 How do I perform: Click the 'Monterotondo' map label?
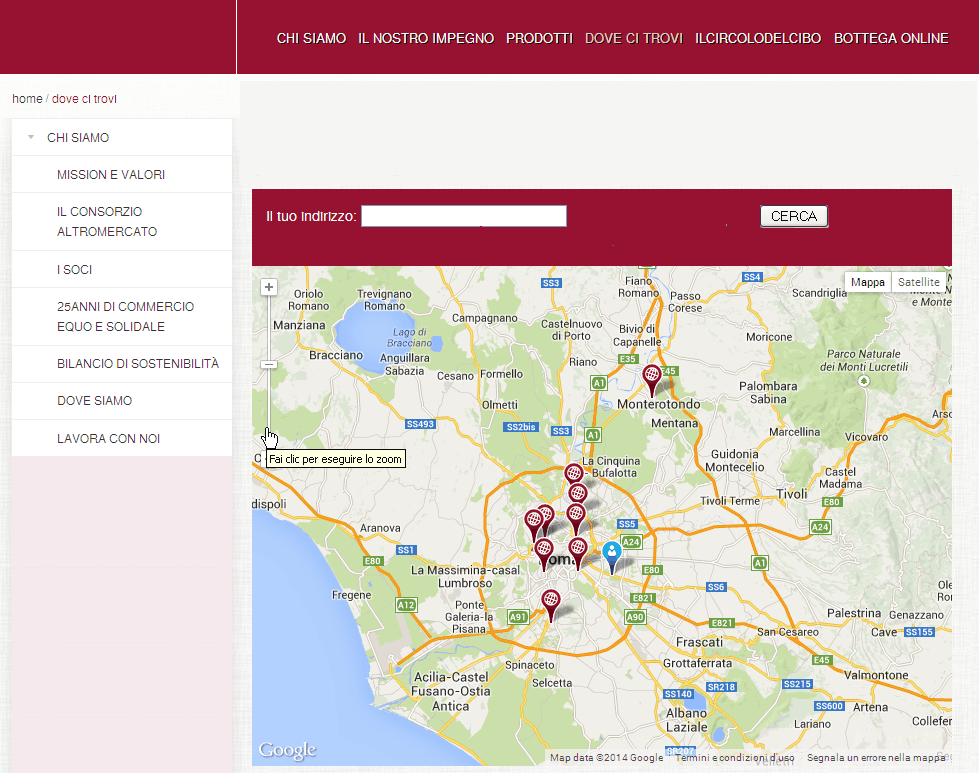point(659,404)
